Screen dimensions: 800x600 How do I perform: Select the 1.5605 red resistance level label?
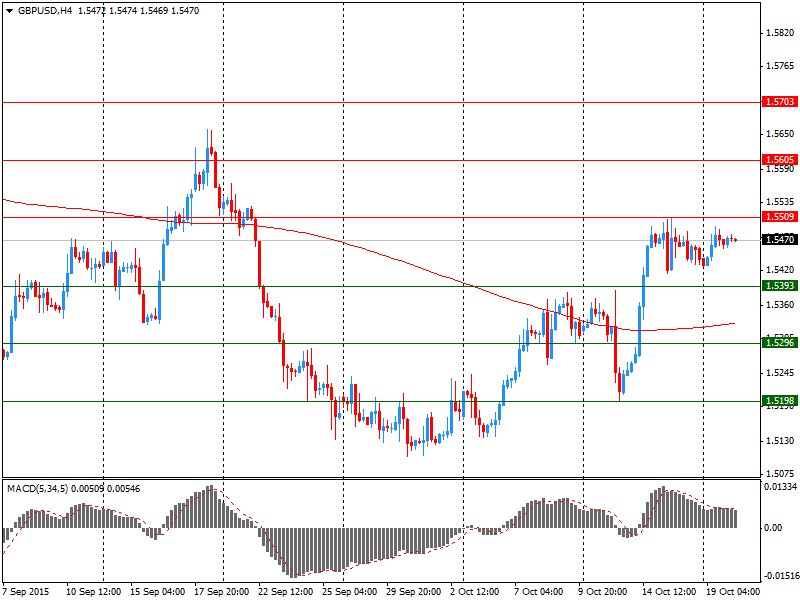780,160
